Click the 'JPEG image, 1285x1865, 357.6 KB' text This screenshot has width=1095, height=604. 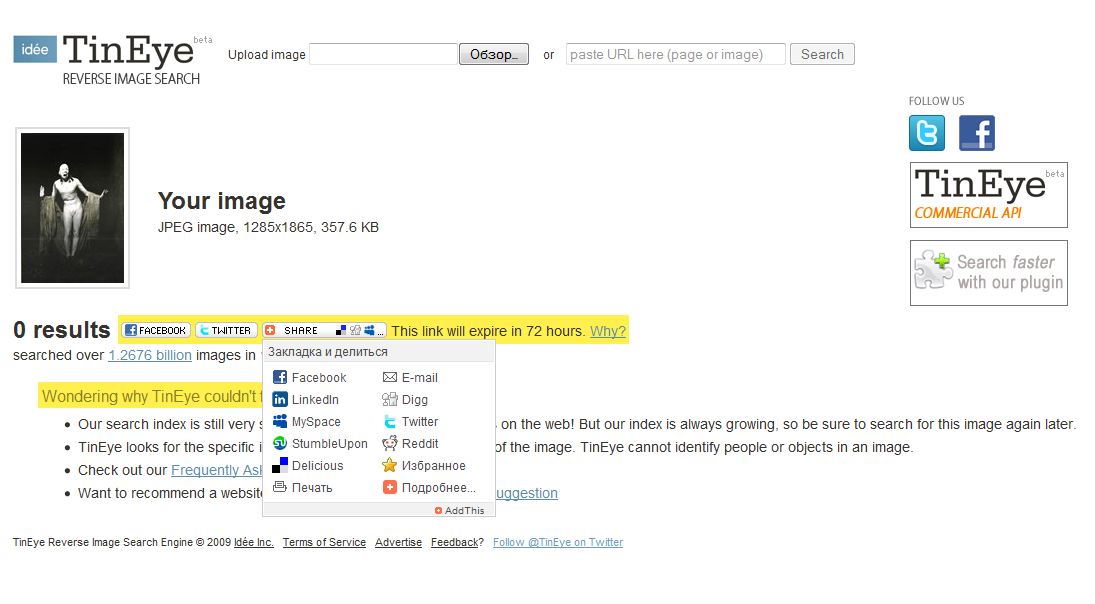pyautogui.click(x=268, y=227)
